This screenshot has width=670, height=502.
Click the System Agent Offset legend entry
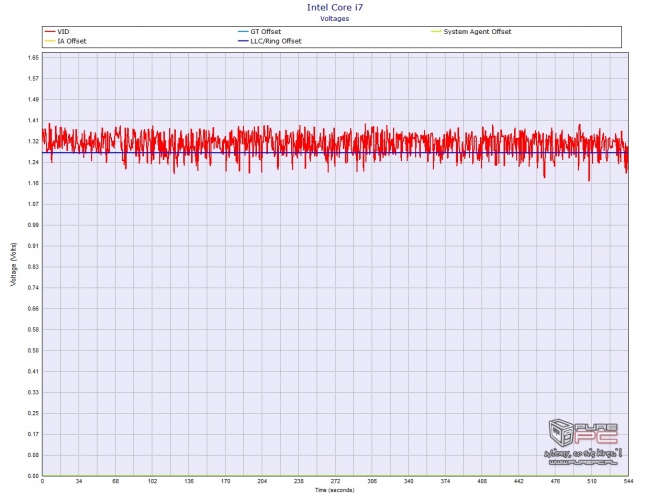pyautogui.click(x=471, y=32)
